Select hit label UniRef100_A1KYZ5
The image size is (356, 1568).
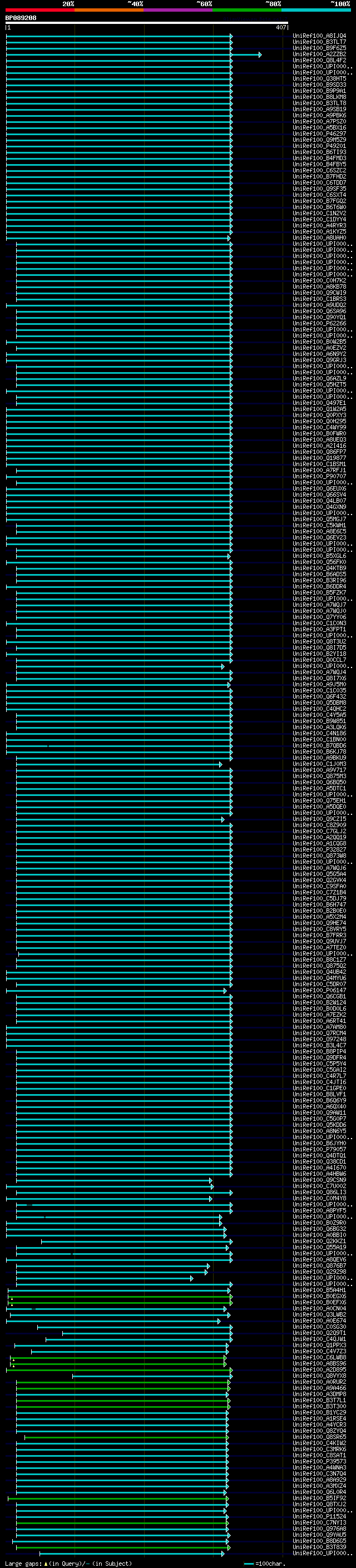point(319,231)
